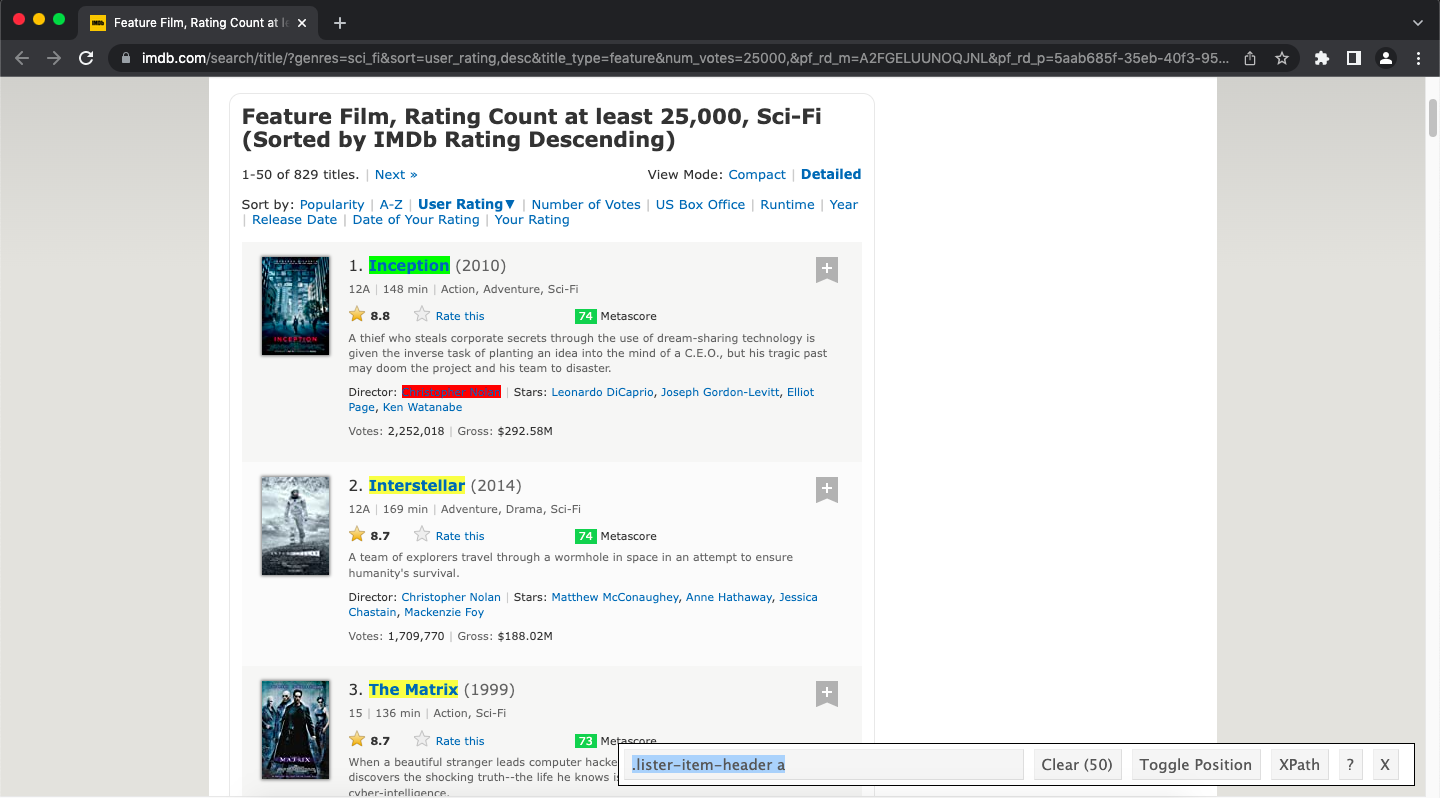Toggle User Rating sort order
Viewport: 1440px width, 798px height.
tap(467, 204)
